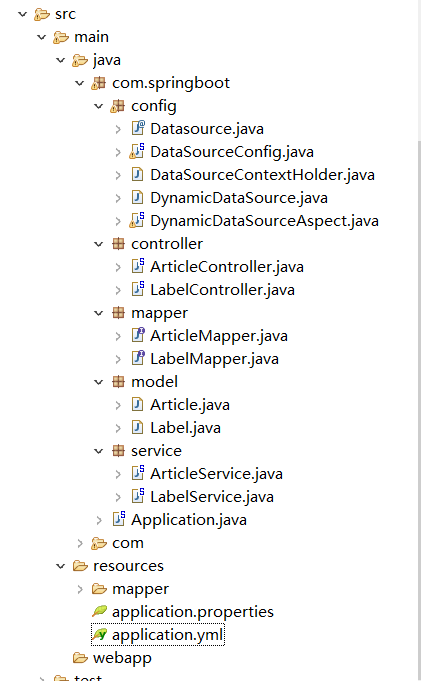Expand Datasource.java arrow
Image resolution: width=421 pixels, height=681 pixels.
(118, 129)
